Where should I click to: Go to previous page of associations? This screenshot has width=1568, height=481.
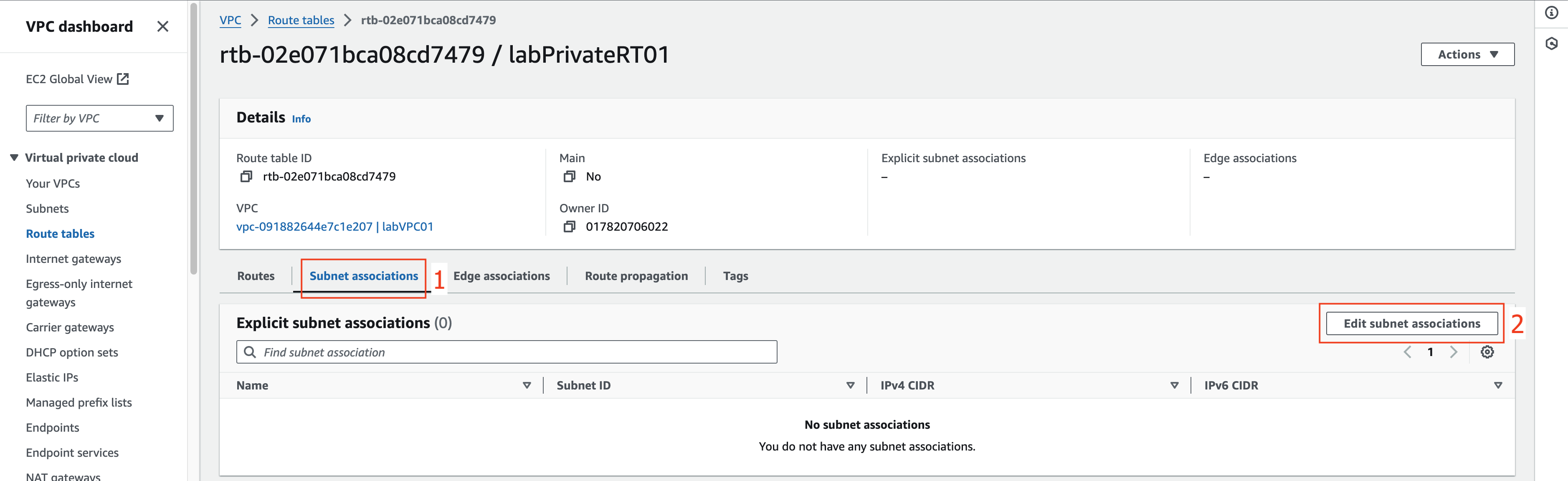pyautogui.click(x=1407, y=352)
